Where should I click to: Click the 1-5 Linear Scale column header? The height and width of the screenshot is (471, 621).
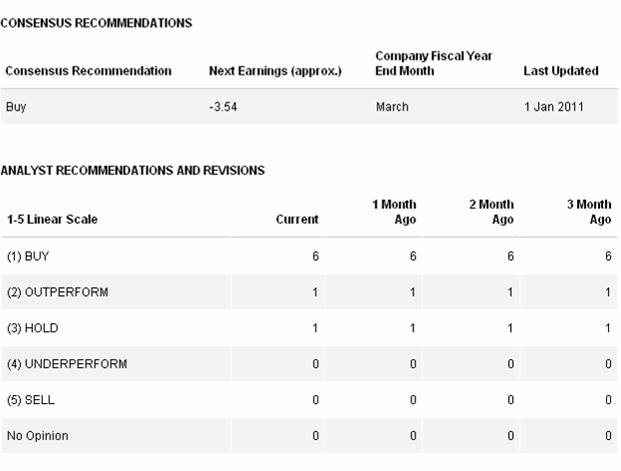[x=52, y=219]
